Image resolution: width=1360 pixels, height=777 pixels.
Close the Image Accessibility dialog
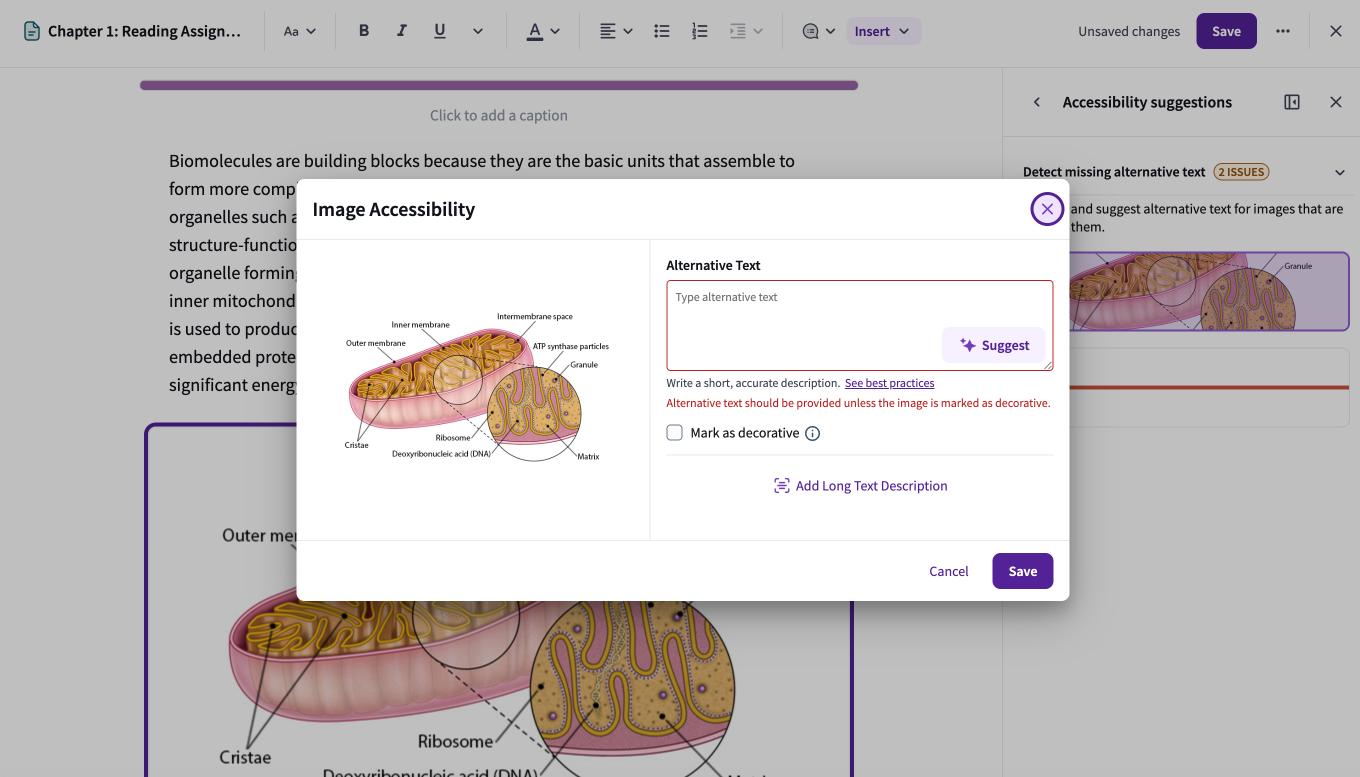[1047, 209]
